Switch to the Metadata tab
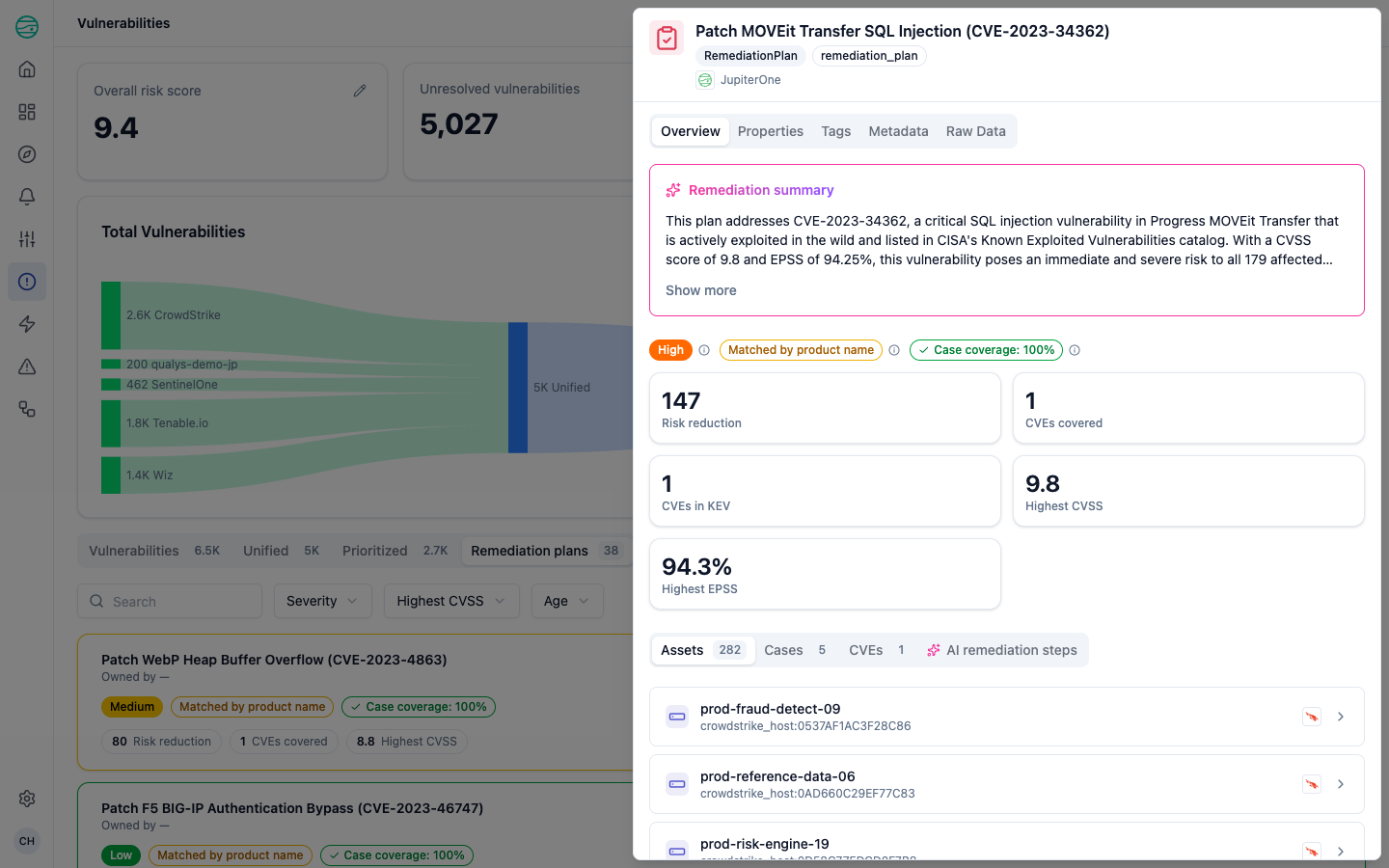The height and width of the screenshot is (868, 1389). (x=898, y=131)
